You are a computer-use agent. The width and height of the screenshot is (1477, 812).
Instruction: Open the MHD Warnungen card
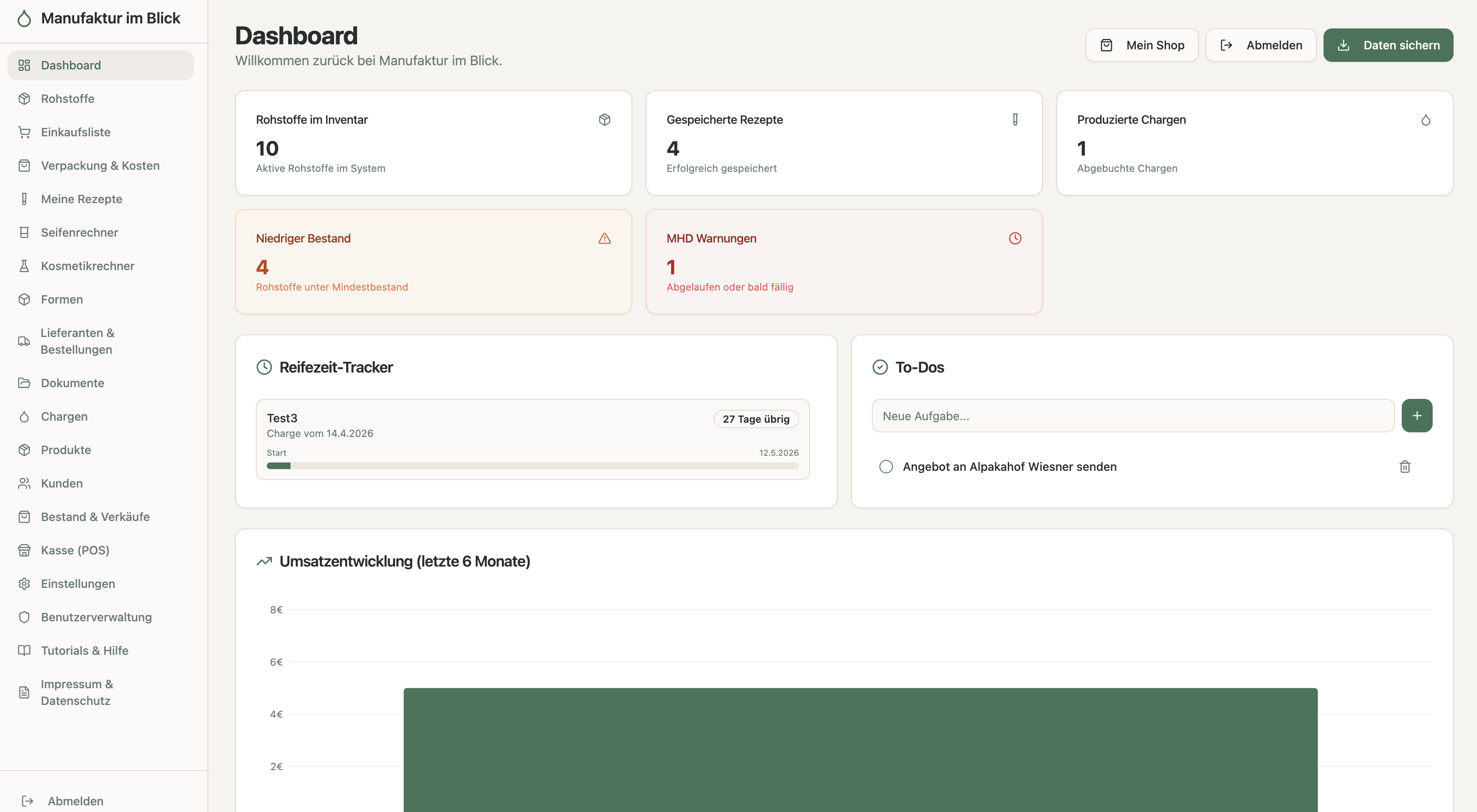(844, 261)
